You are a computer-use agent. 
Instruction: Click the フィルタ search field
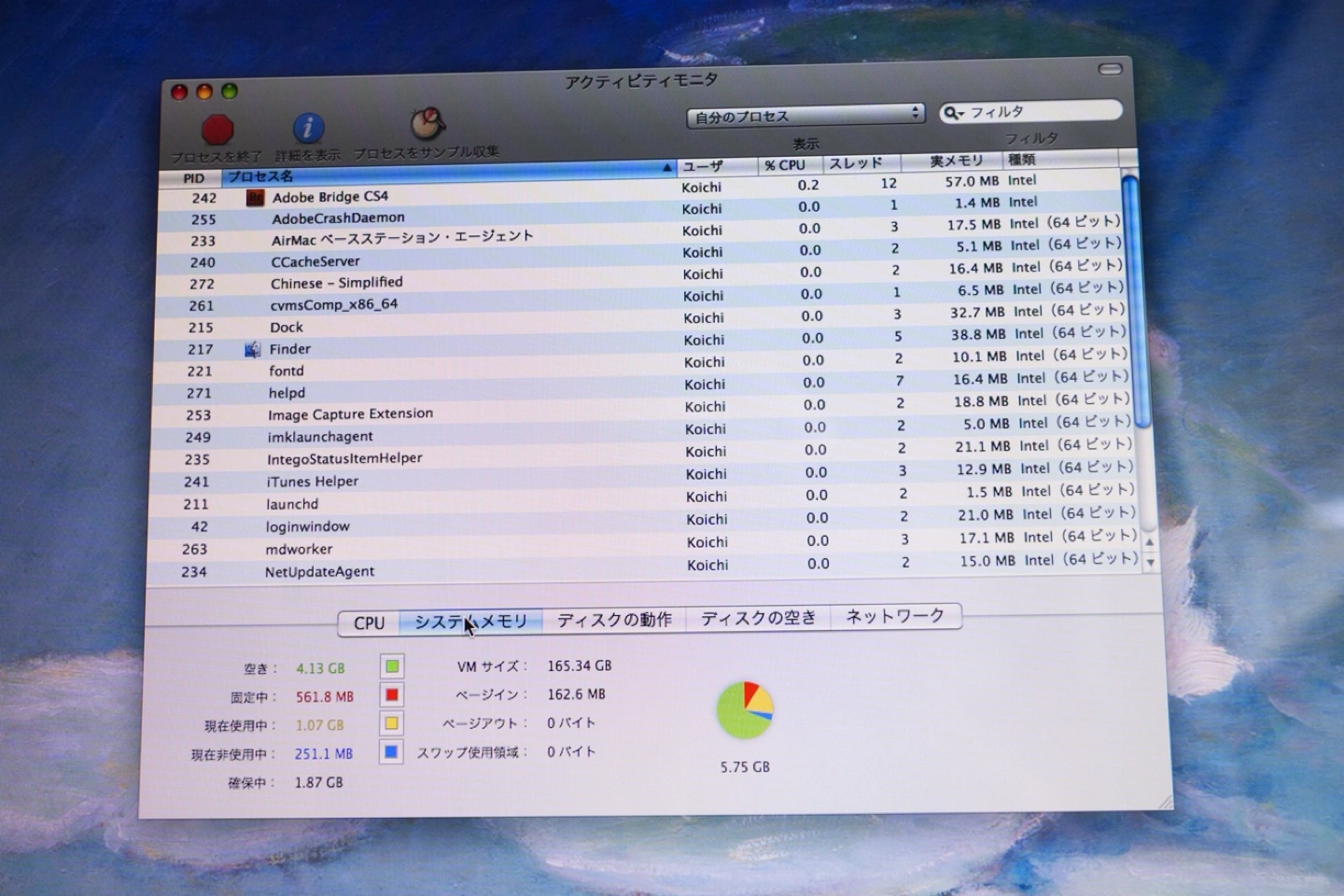pos(1030,111)
